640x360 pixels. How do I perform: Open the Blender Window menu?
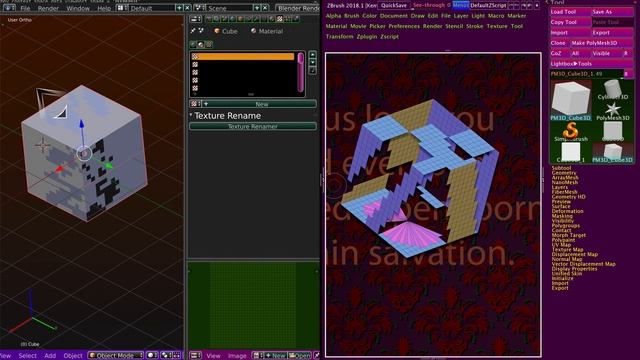pos(78,8)
